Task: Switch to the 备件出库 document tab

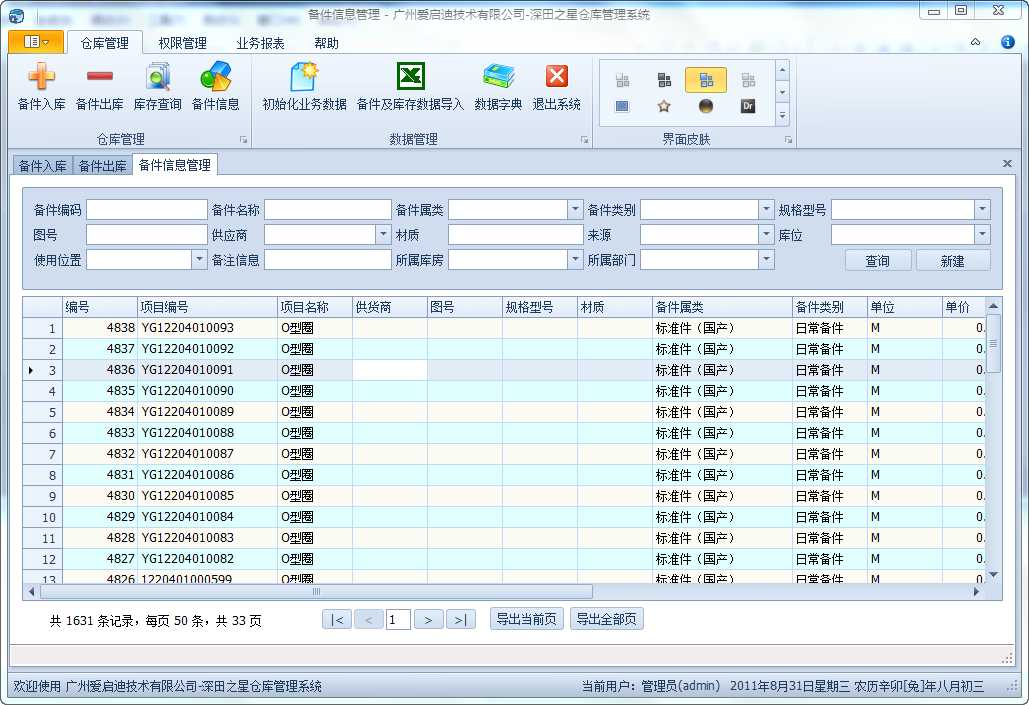Action: [x=102, y=165]
